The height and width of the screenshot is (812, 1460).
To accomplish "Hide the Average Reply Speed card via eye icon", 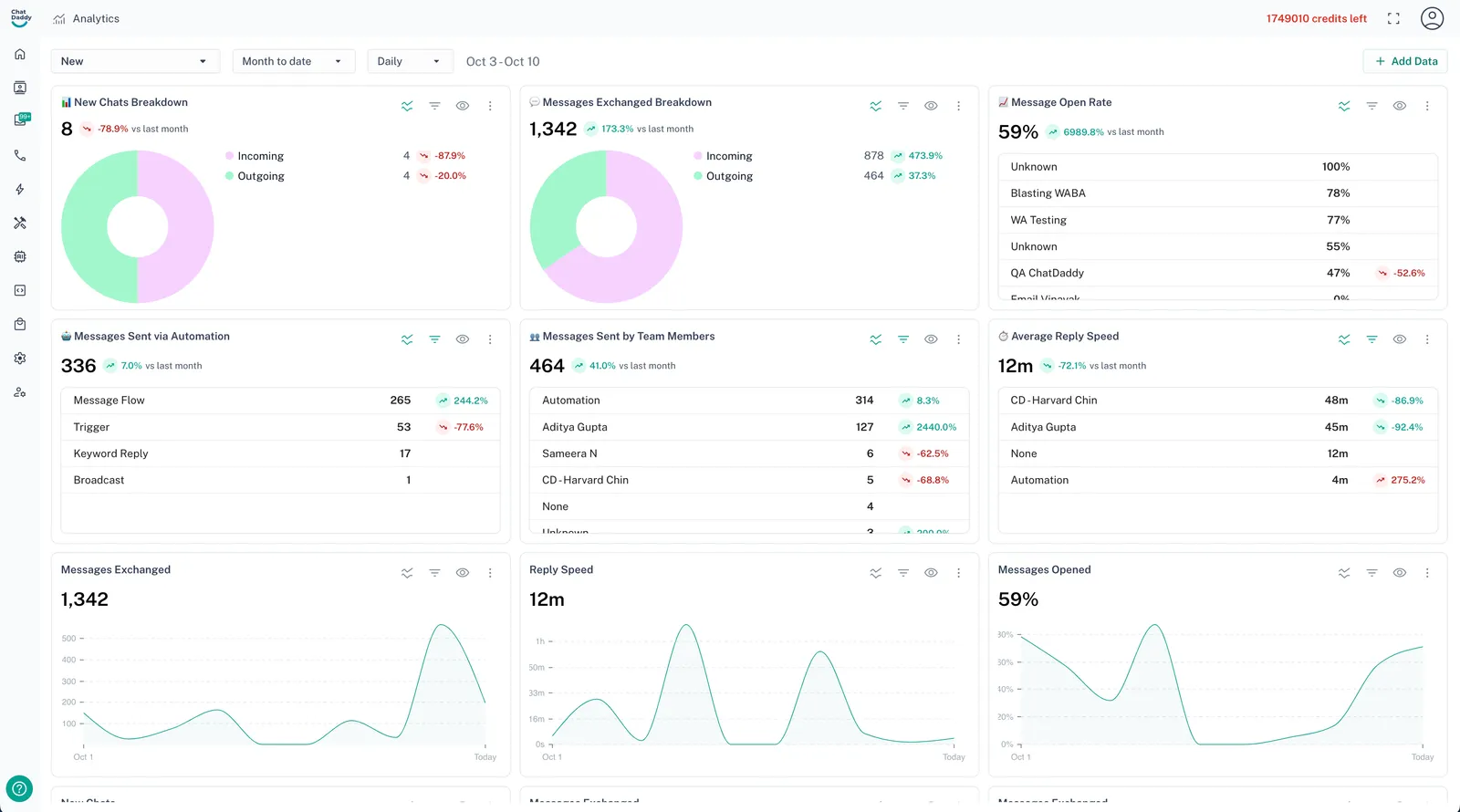I will (1399, 339).
